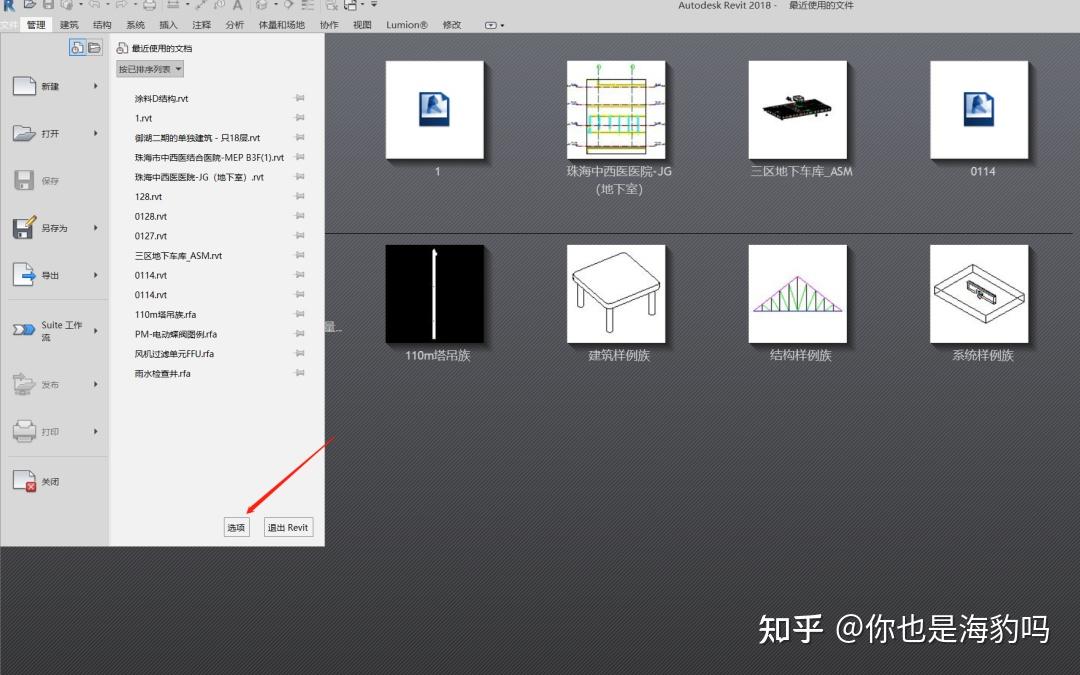Toggle the pin for 110m塔吊族.rfa

pos(300,314)
